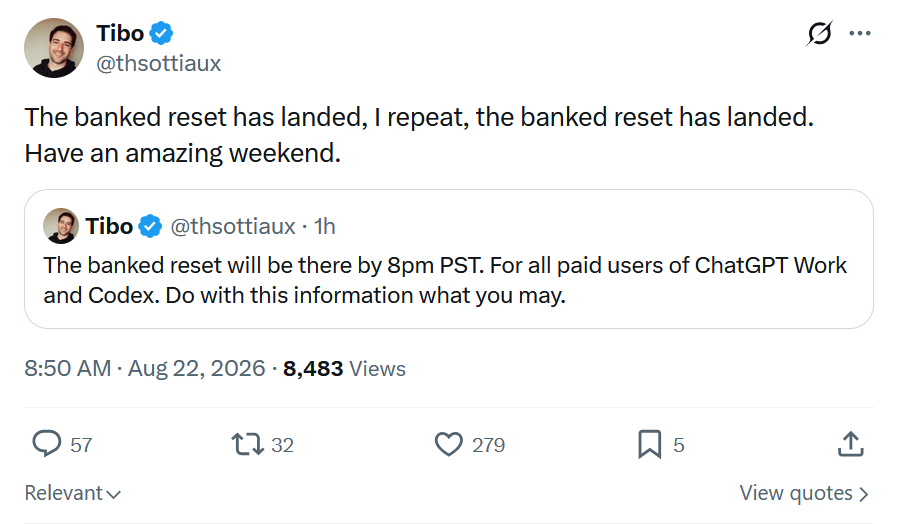Screen dimensions: 898x524
Task: Click the 1h timestamp in quoted tweet
Action: pyautogui.click(x=325, y=227)
